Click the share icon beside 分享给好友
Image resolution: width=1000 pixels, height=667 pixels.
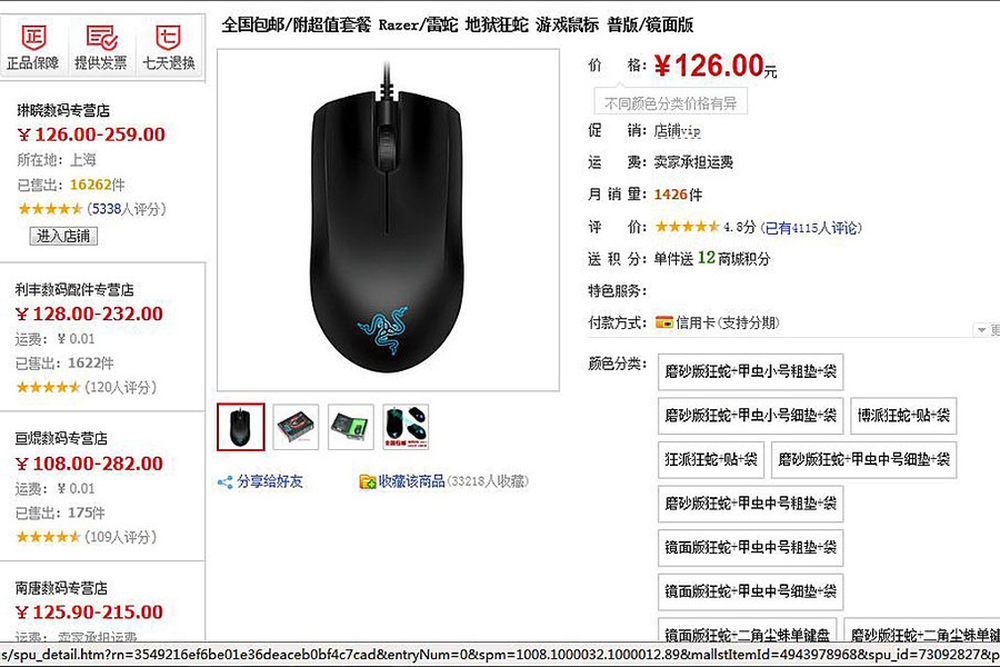pyautogui.click(x=225, y=482)
